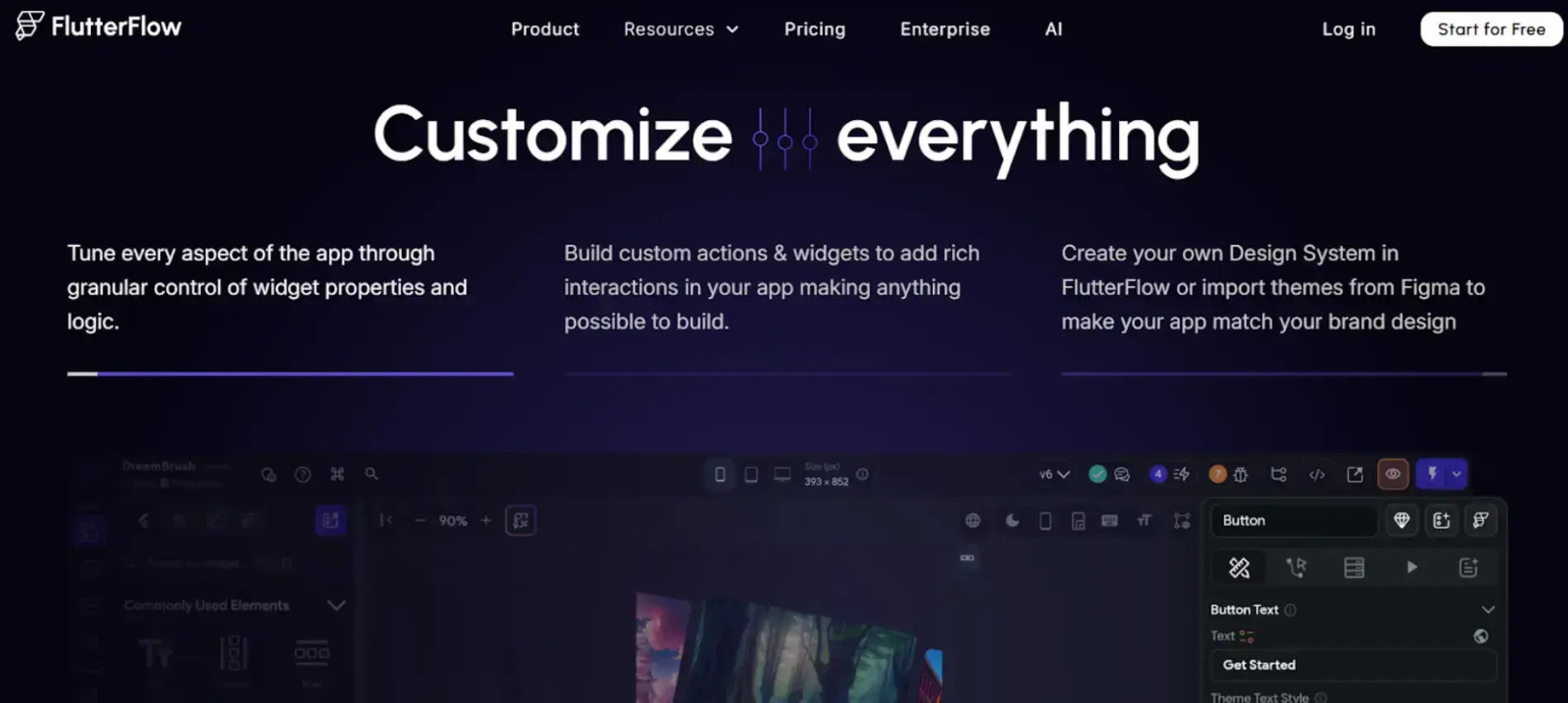1568x703 pixels.
Task: Click the bug debug icon in toolbar
Action: (x=1241, y=475)
